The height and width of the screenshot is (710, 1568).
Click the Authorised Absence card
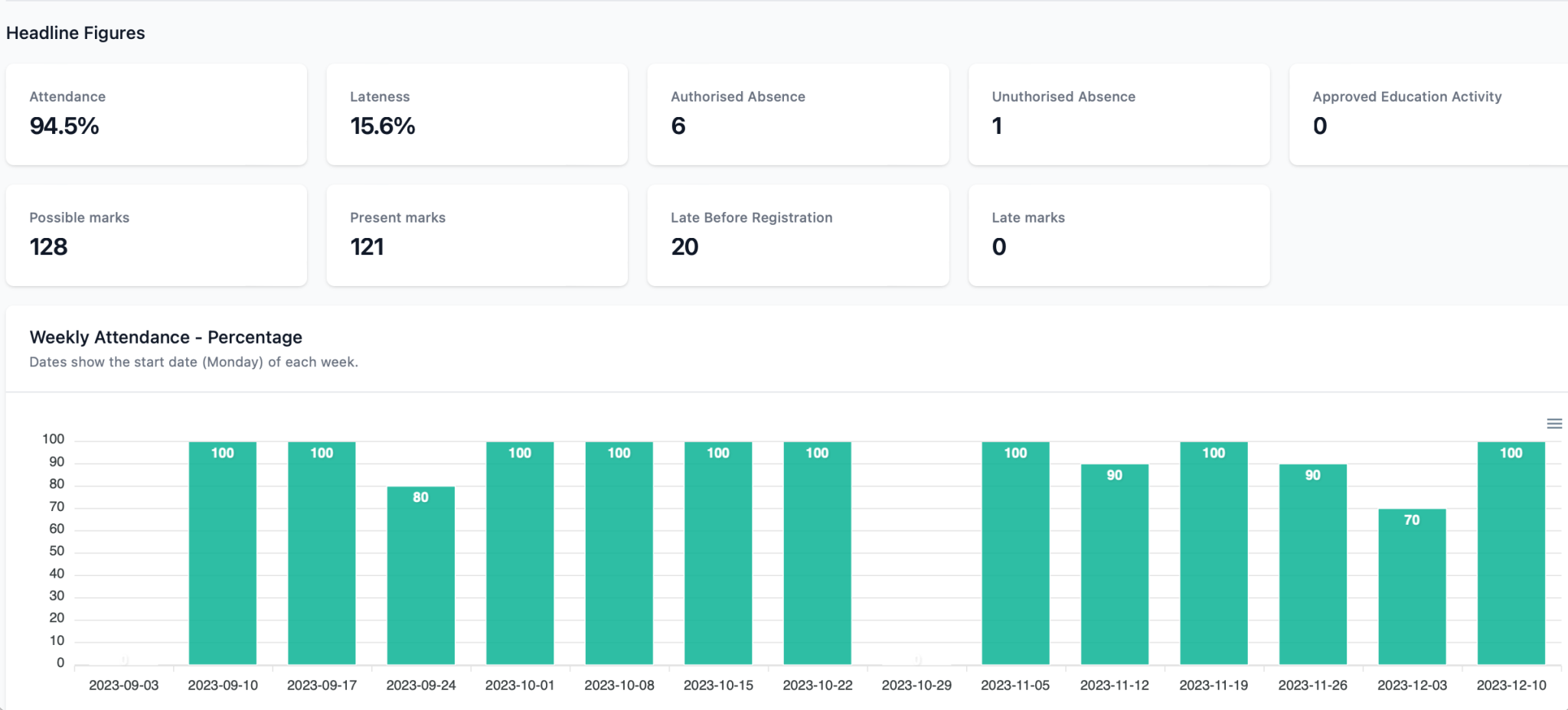798,114
